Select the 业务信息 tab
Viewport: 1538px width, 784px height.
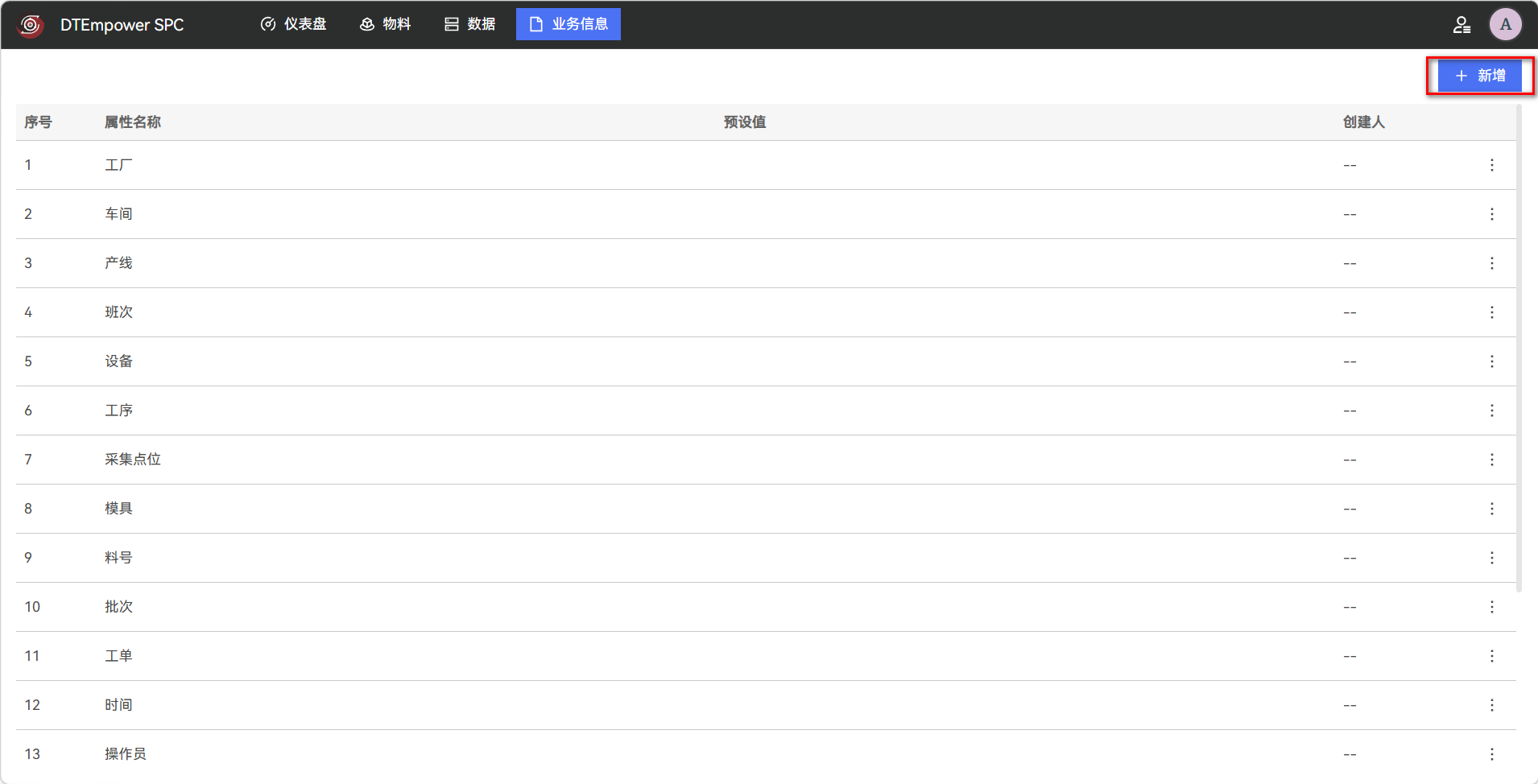click(568, 24)
